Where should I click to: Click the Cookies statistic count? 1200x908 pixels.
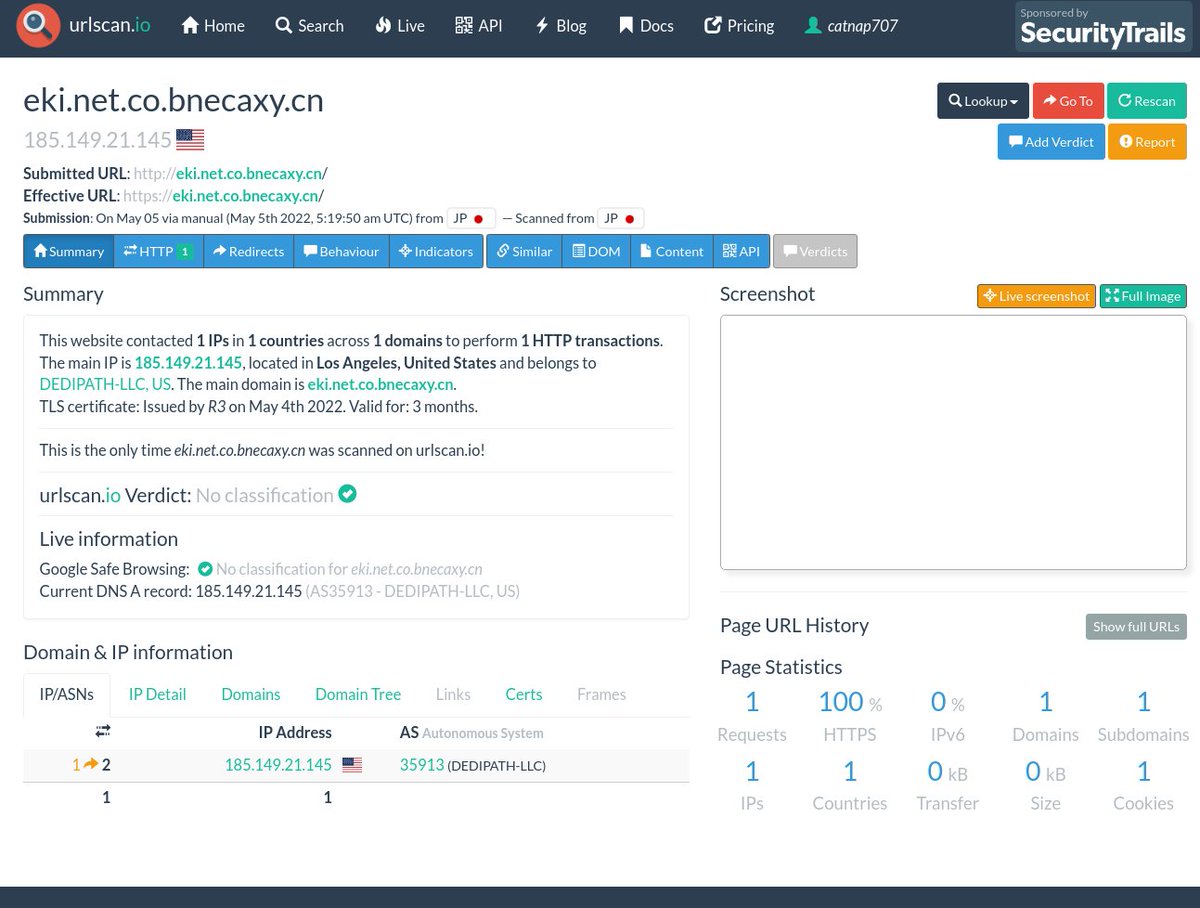pyautogui.click(x=1143, y=771)
